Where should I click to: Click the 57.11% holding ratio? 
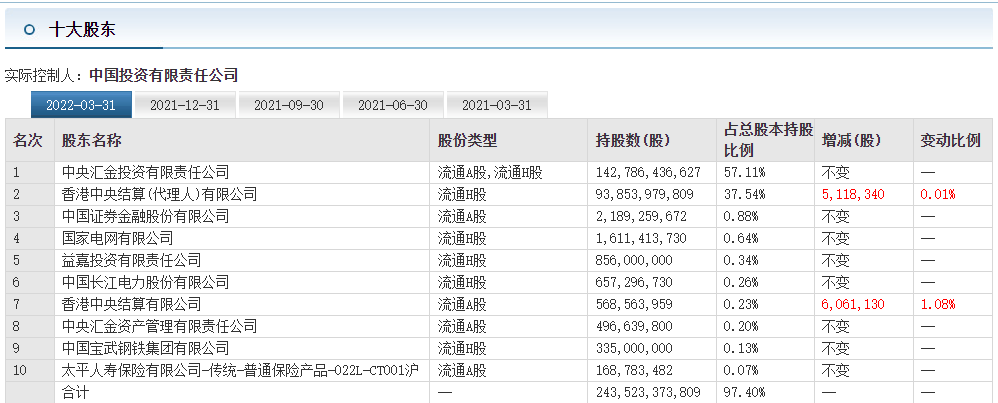[x=745, y=173]
